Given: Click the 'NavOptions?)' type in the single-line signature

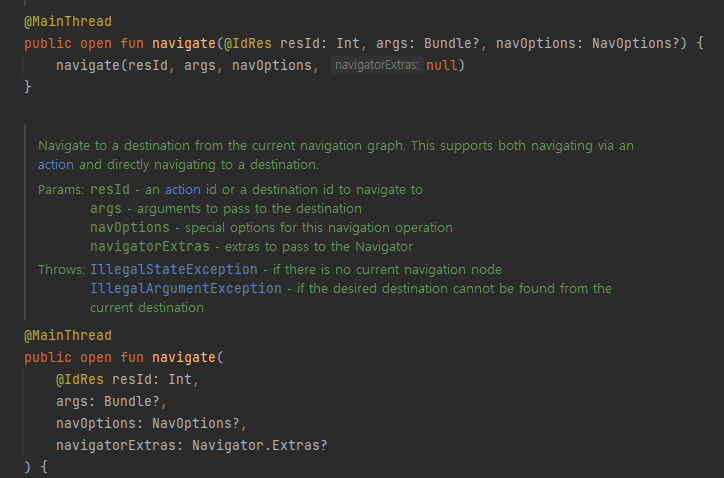Looking at the screenshot, I should tap(640, 43).
